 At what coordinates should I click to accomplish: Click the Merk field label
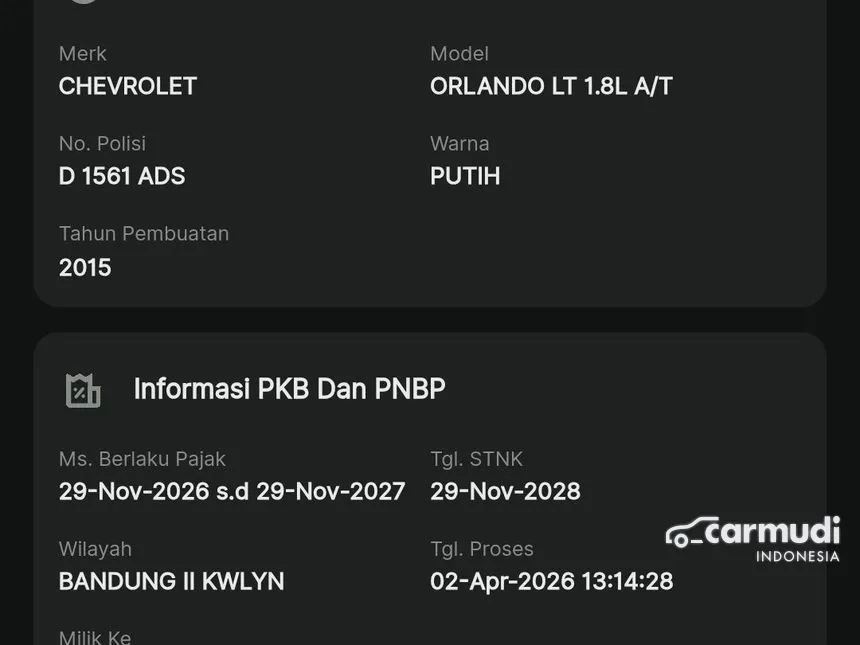[x=82, y=54]
